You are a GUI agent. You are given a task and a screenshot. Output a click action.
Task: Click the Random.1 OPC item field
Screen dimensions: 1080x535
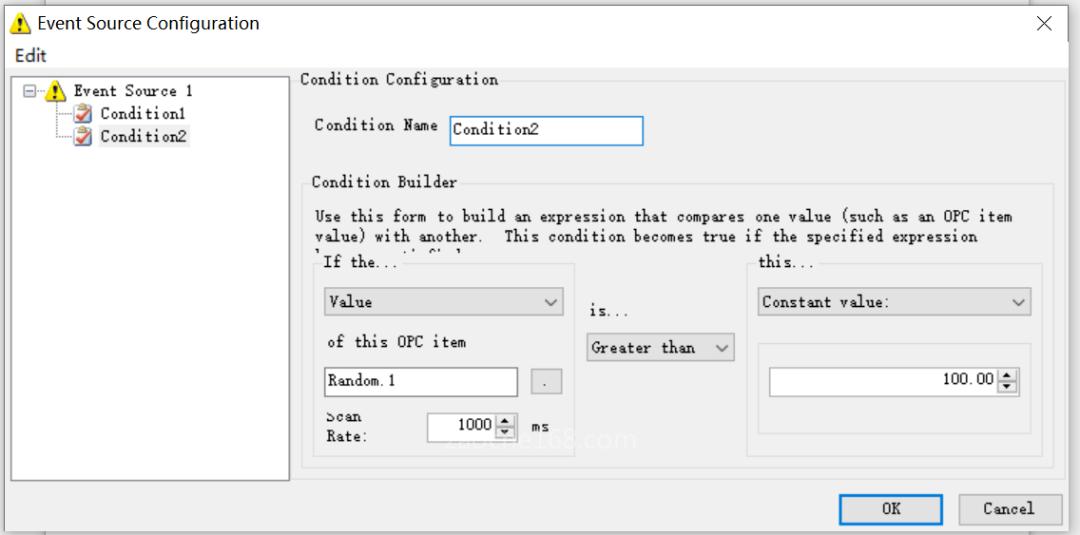[421, 381]
